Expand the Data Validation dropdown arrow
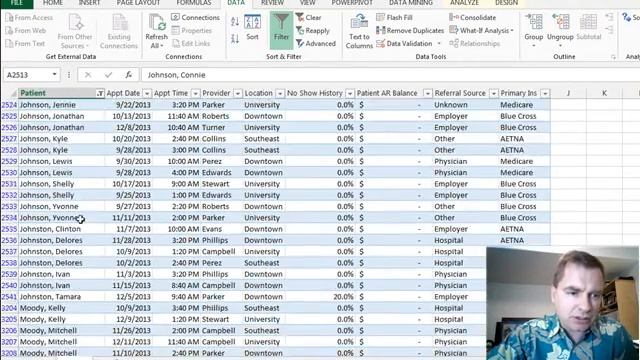Viewport: 640px width, 360px height. point(439,44)
